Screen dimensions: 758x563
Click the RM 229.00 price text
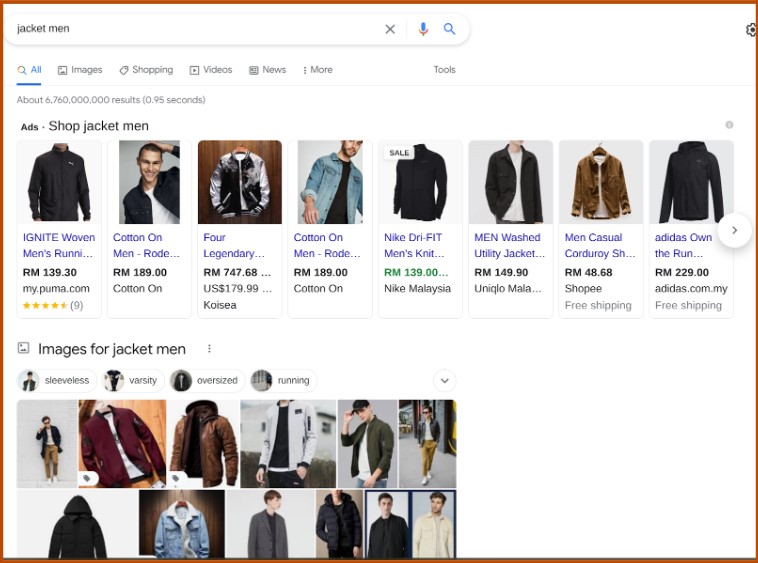[x=682, y=273]
